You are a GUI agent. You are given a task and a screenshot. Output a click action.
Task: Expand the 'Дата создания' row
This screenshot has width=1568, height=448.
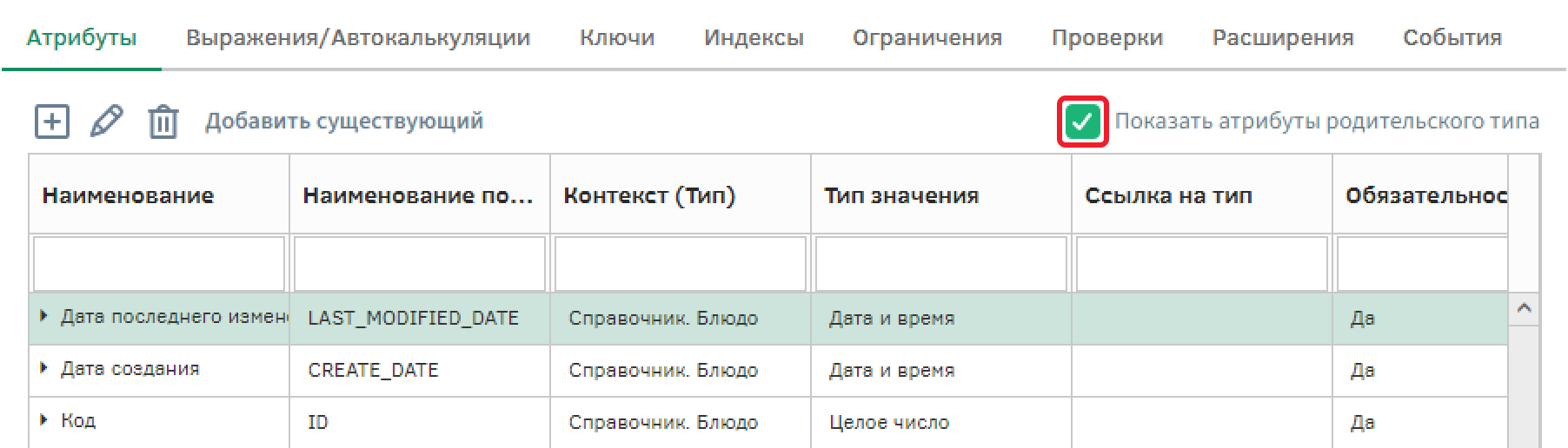coord(44,369)
